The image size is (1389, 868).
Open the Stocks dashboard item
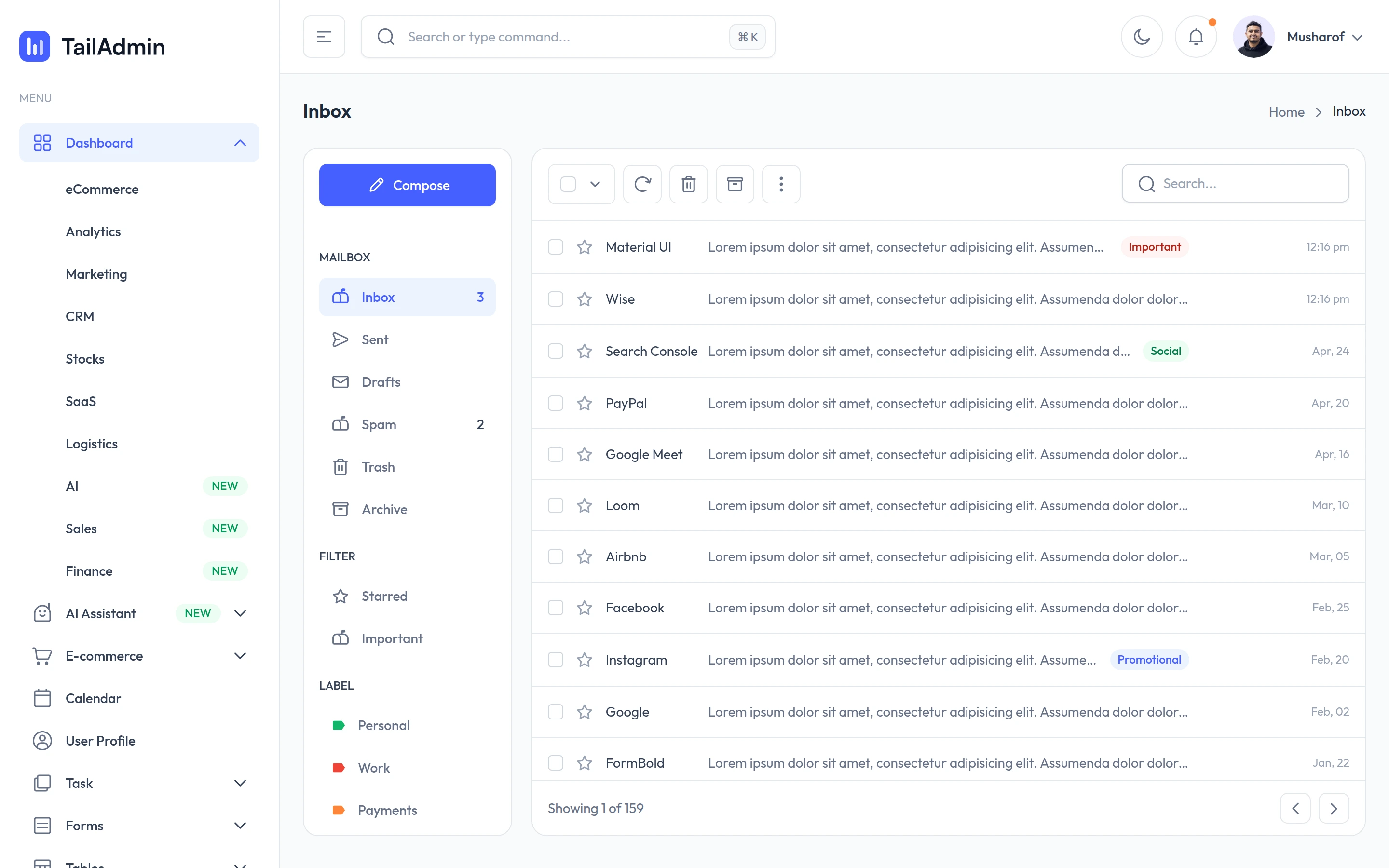[85, 359]
